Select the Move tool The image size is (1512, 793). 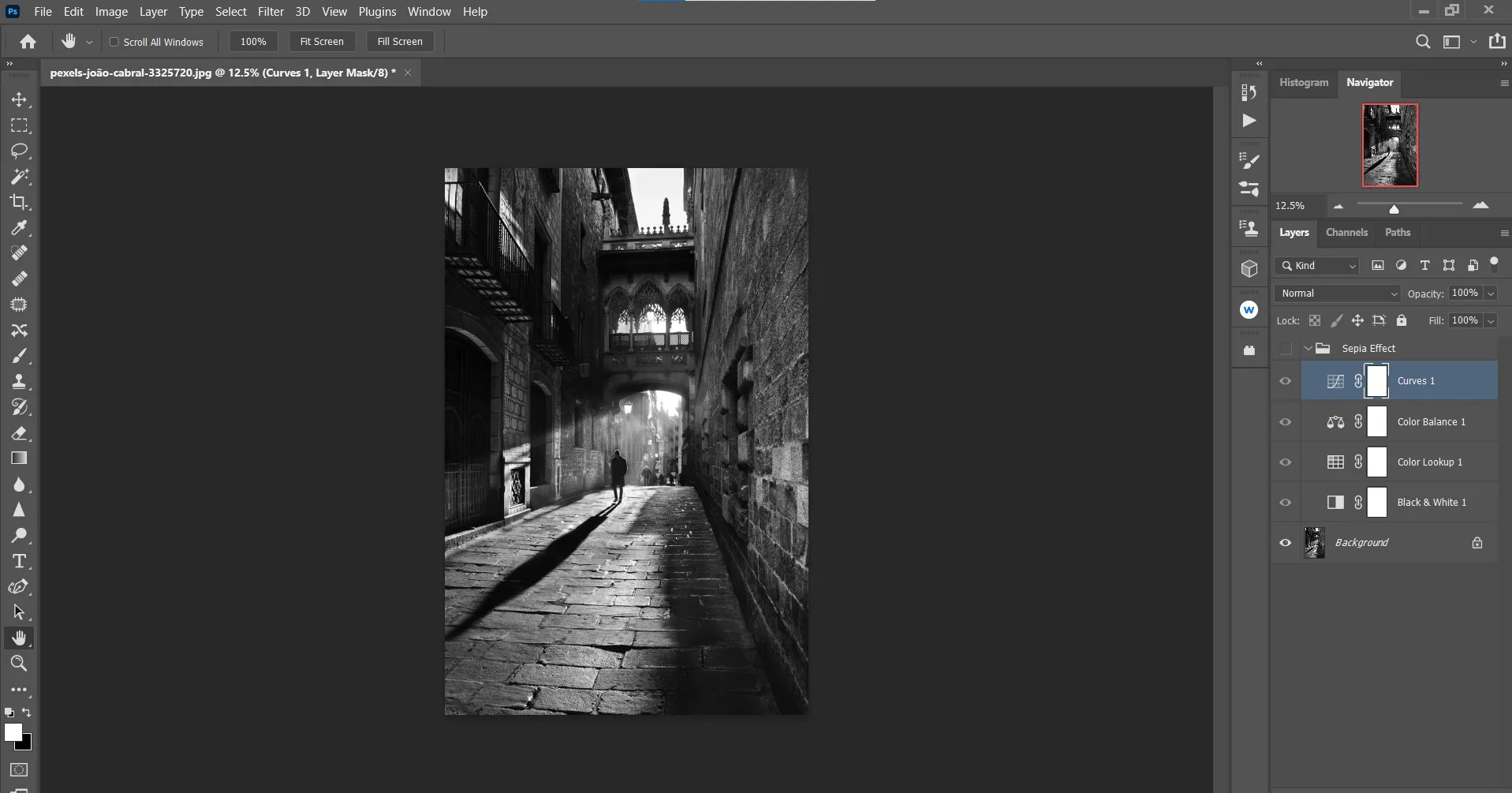point(20,100)
